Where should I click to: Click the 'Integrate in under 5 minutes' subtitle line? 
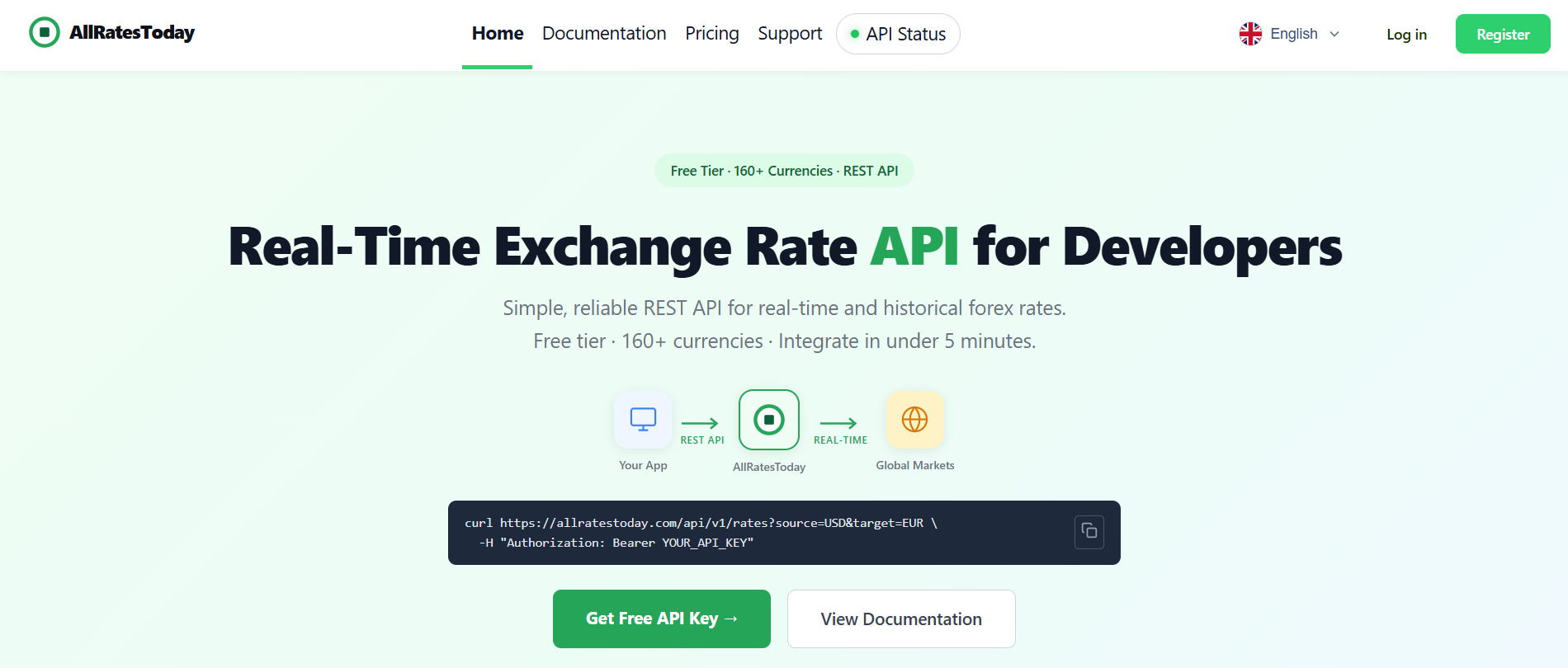click(x=784, y=341)
